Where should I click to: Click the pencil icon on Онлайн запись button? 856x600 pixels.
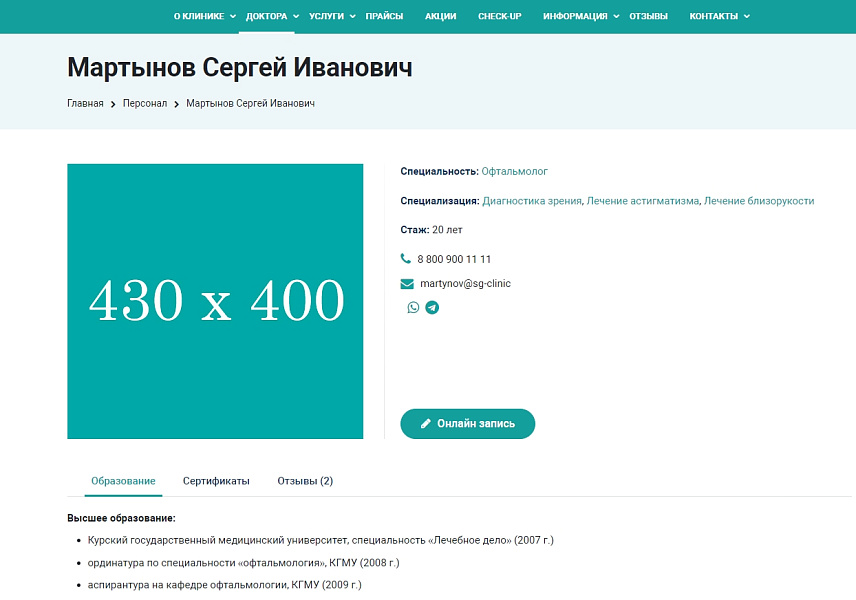pos(426,423)
